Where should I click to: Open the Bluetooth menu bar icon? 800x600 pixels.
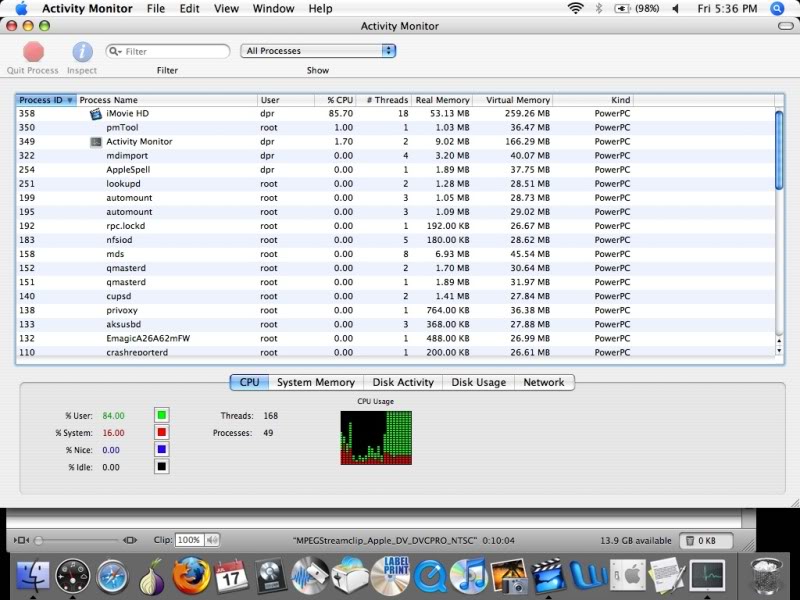pyautogui.click(x=599, y=8)
